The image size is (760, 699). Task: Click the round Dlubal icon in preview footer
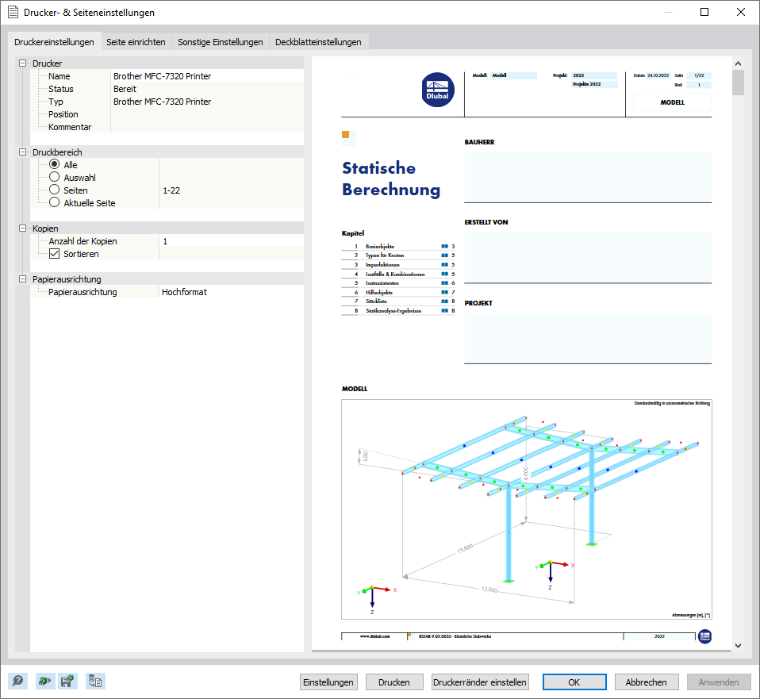705,636
